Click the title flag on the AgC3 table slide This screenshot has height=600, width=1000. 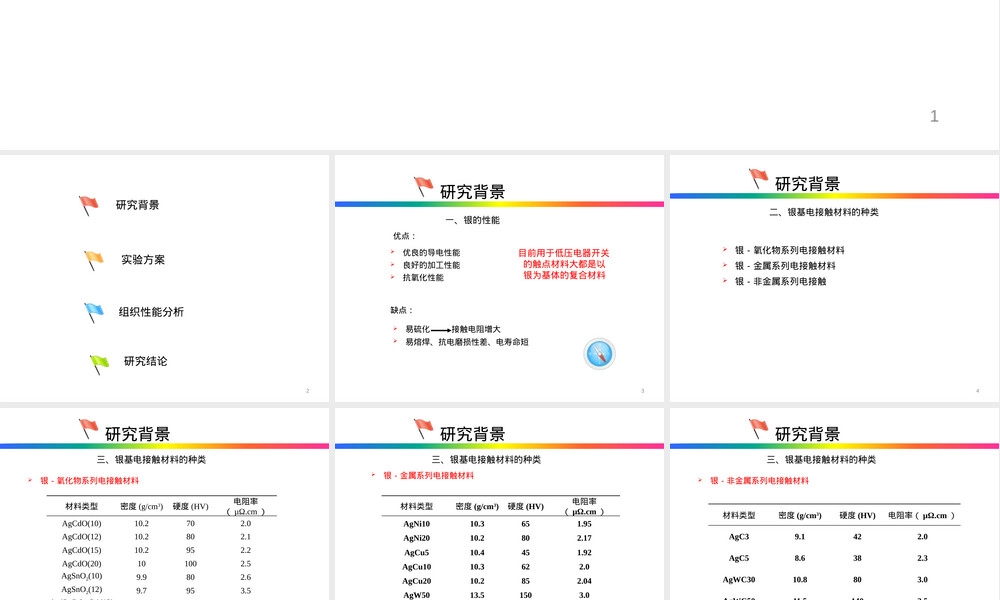[x=758, y=429]
